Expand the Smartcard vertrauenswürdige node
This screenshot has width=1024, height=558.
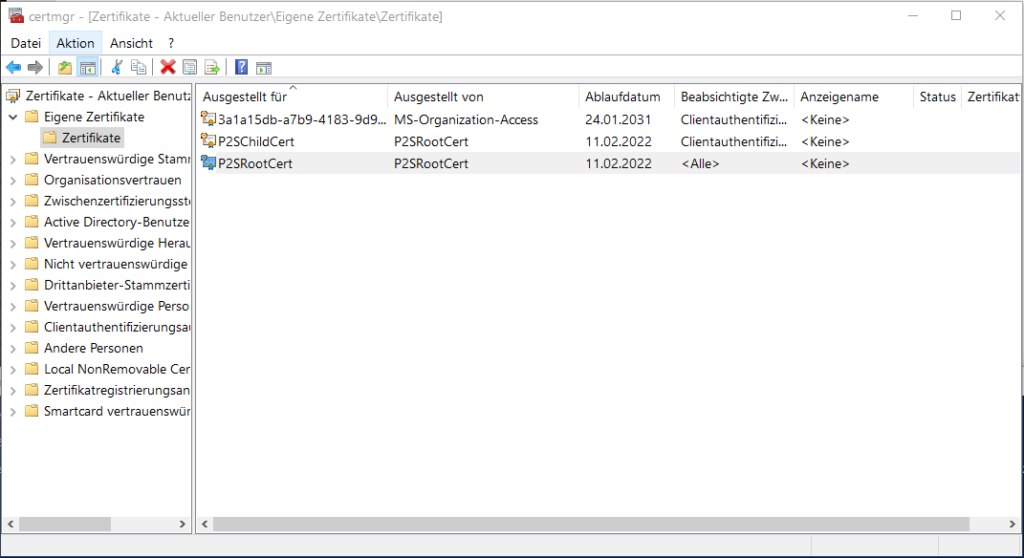pos(13,411)
